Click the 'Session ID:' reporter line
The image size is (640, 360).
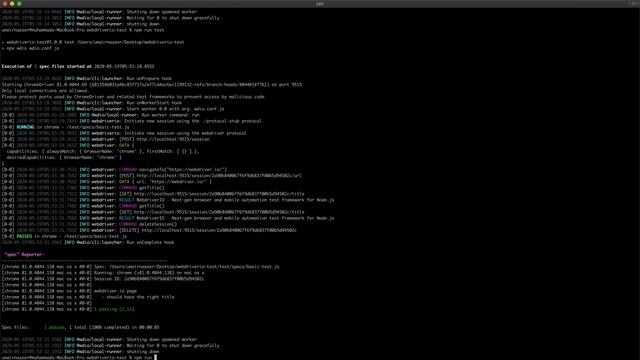pos(103,279)
